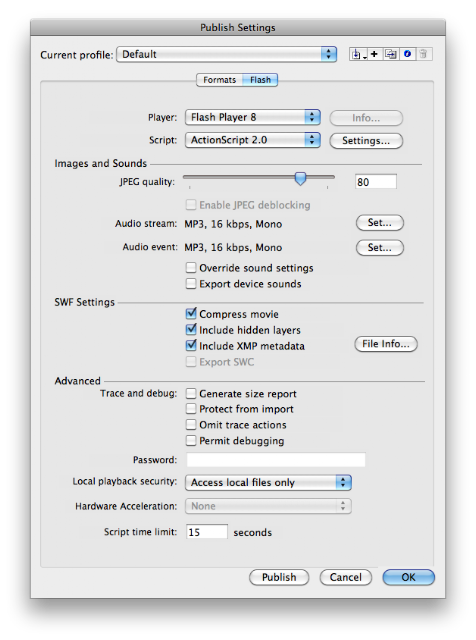This screenshot has width=476, height=640.
Task: Confirm with the OK button
Action: 409,578
